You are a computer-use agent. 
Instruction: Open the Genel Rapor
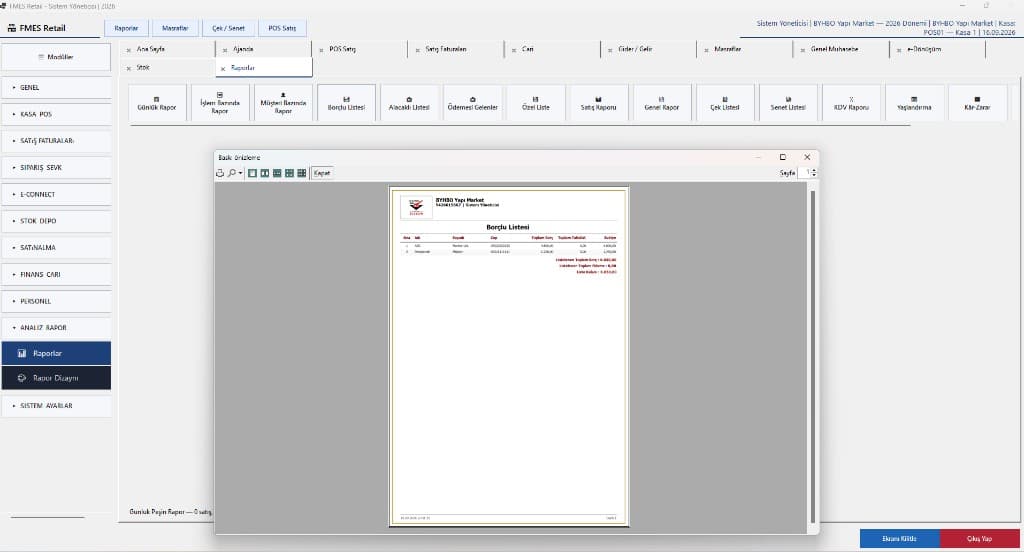[662, 103]
